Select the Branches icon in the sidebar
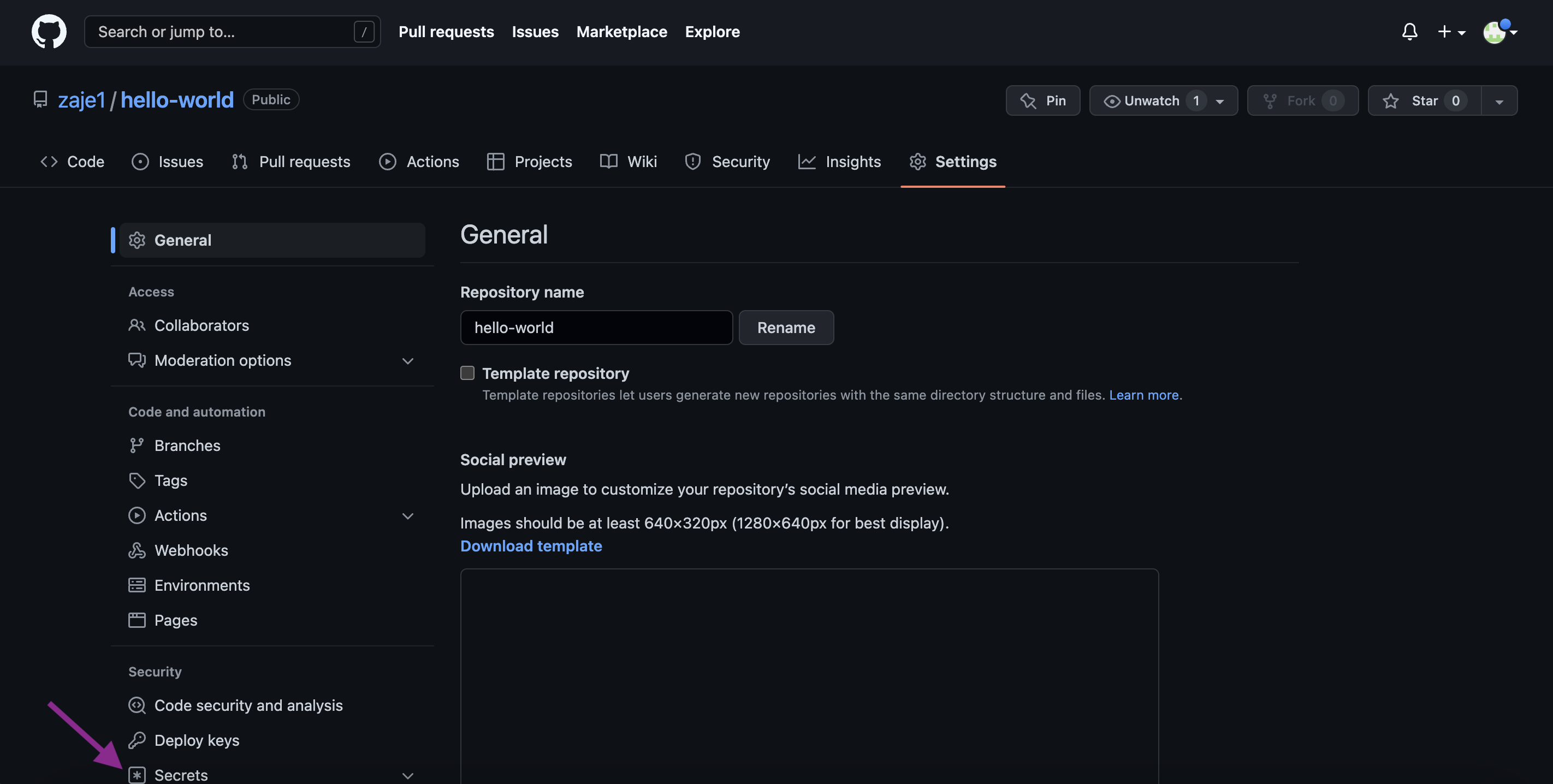 [x=137, y=446]
